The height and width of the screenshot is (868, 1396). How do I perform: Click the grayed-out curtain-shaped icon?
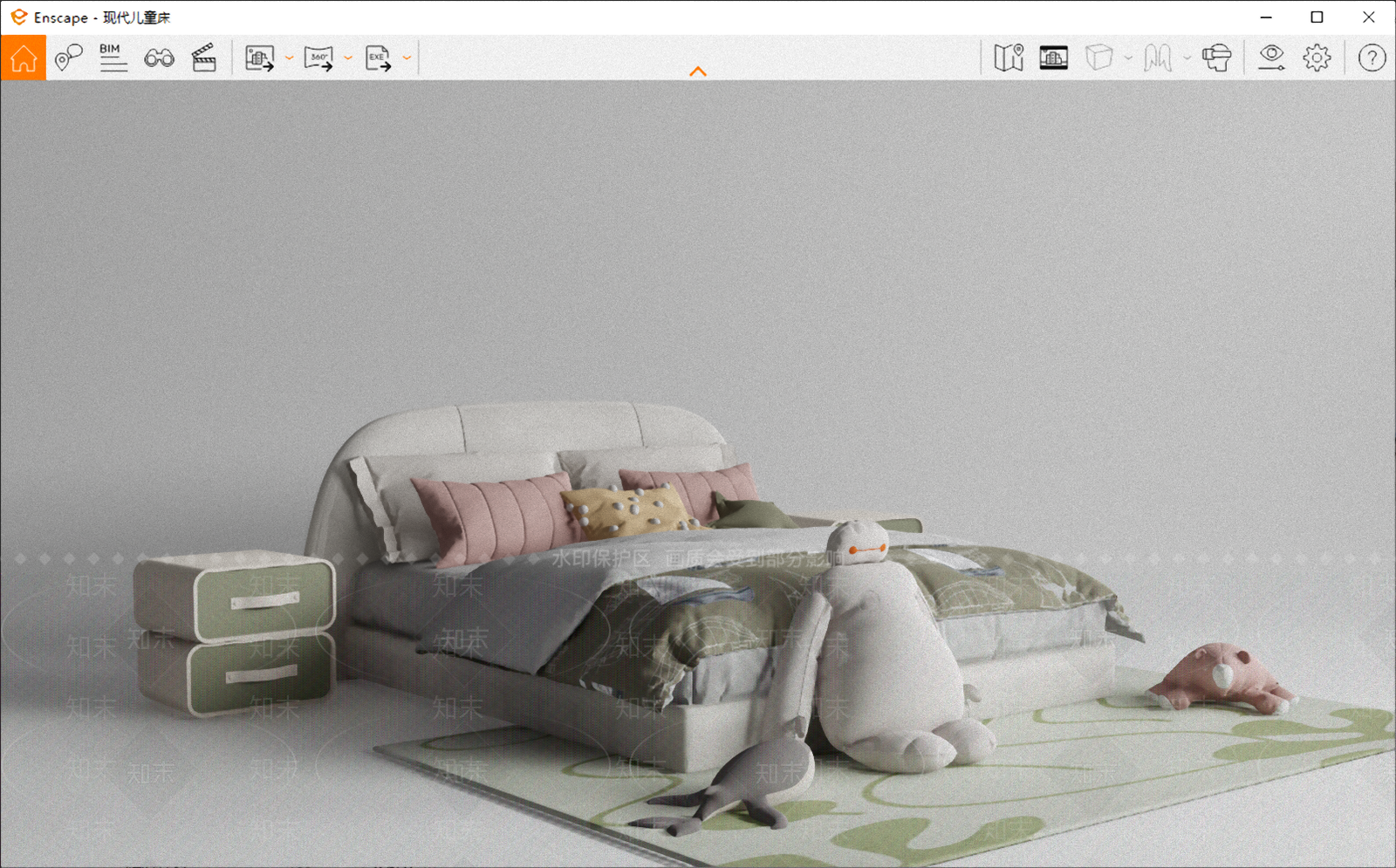point(1158,58)
